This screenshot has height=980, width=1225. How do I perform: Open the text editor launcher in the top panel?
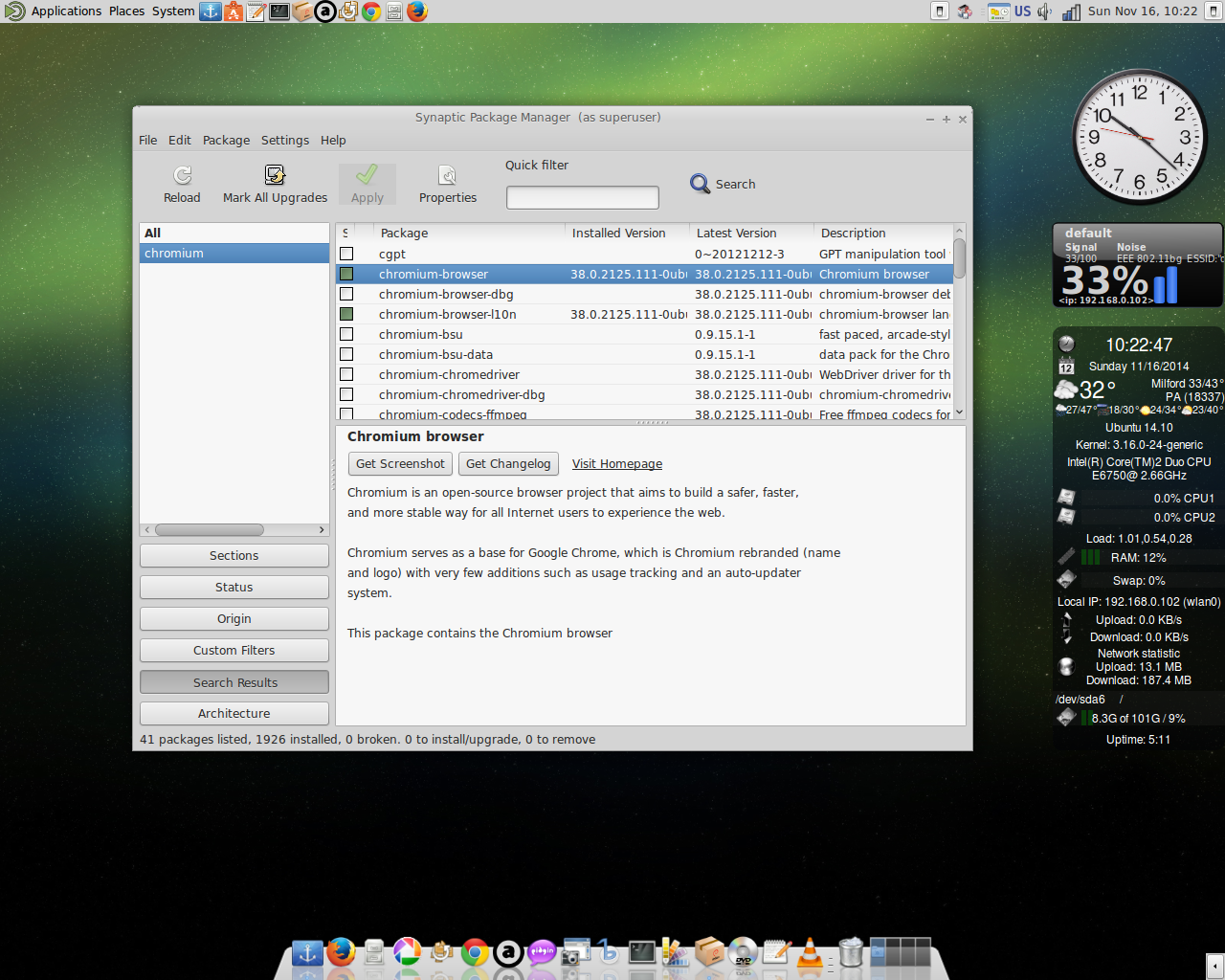pos(256,11)
